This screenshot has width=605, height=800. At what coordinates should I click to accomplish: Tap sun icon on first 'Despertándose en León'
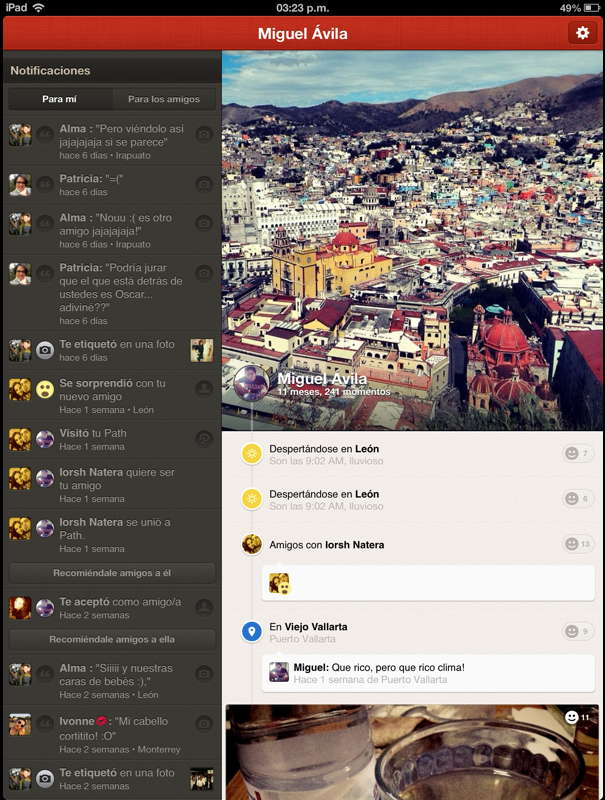[251, 454]
